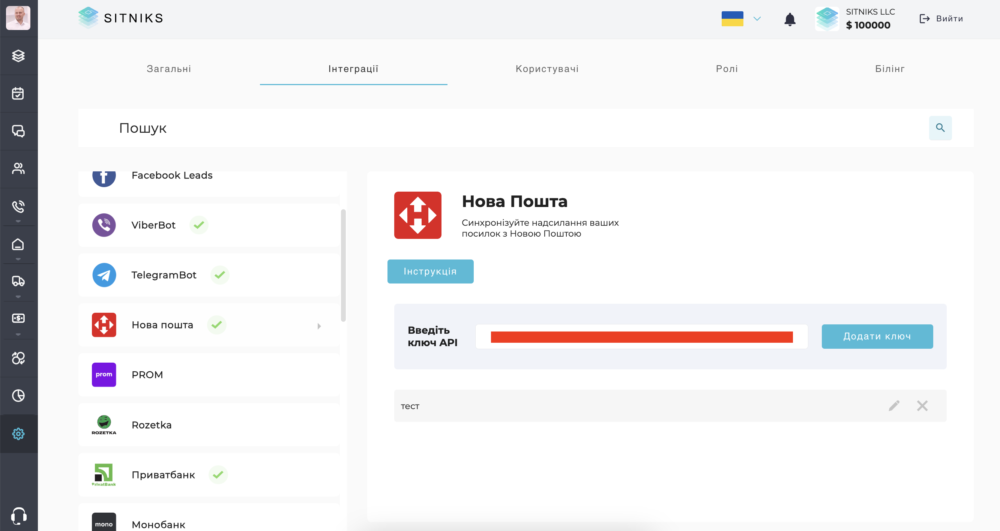Select TelegramBot integration
This screenshot has height=531, width=1000.
(209, 275)
